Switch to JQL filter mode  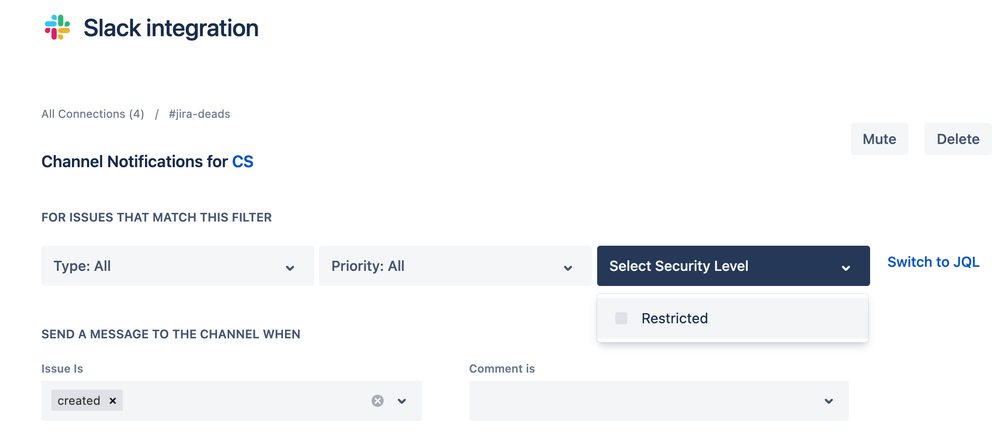pos(933,262)
